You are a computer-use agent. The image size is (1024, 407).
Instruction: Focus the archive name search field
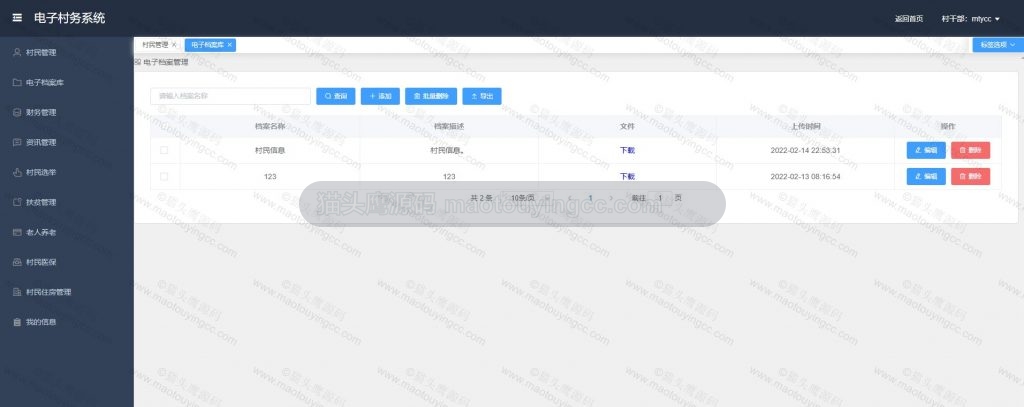tap(231, 96)
